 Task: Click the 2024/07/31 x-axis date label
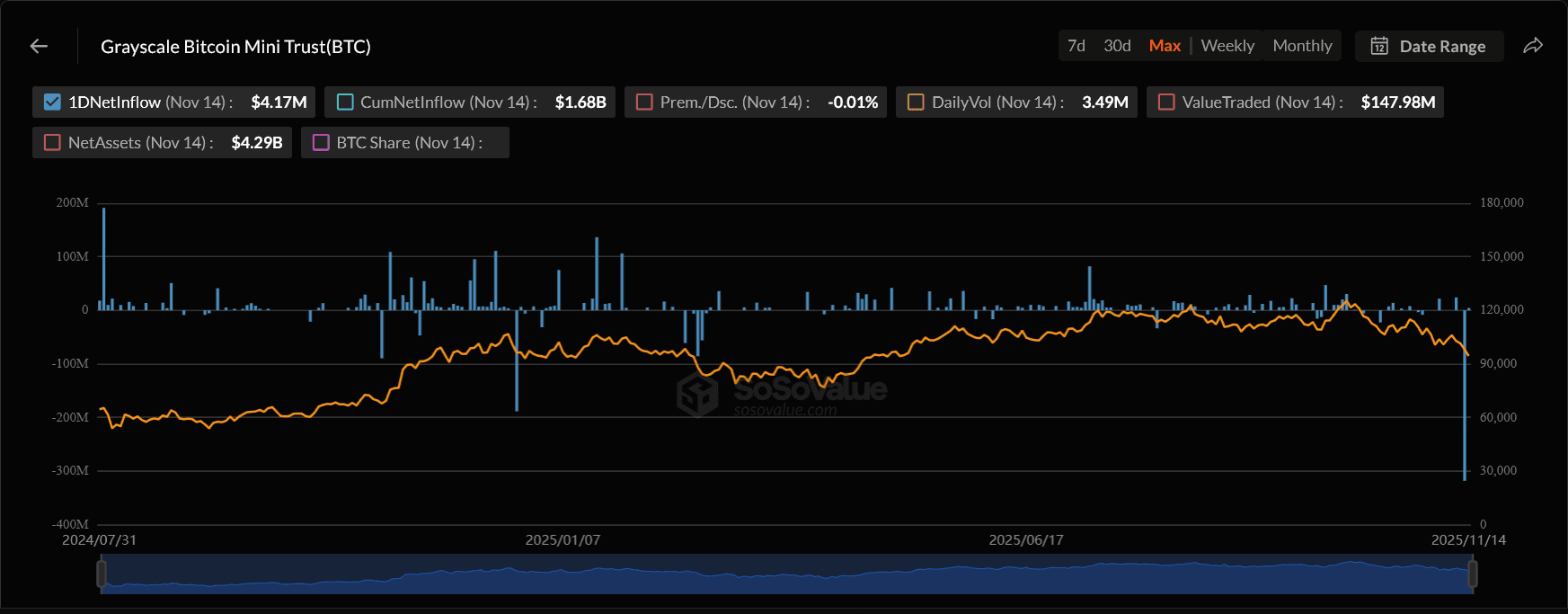pyautogui.click(x=99, y=540)
